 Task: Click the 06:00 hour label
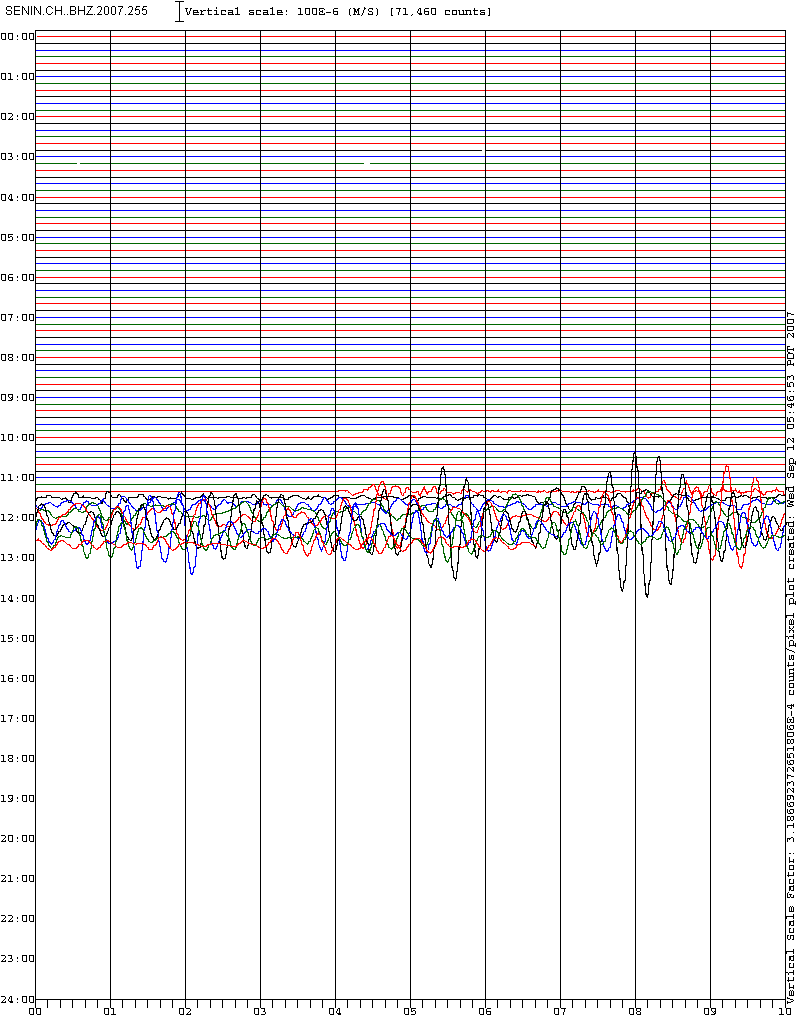17,278
